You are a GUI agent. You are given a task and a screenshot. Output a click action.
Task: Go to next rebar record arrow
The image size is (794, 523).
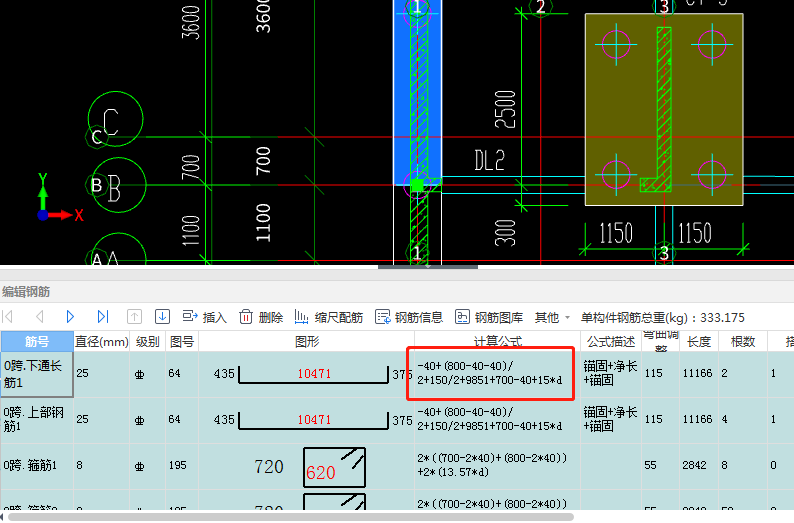pos(70,317)
